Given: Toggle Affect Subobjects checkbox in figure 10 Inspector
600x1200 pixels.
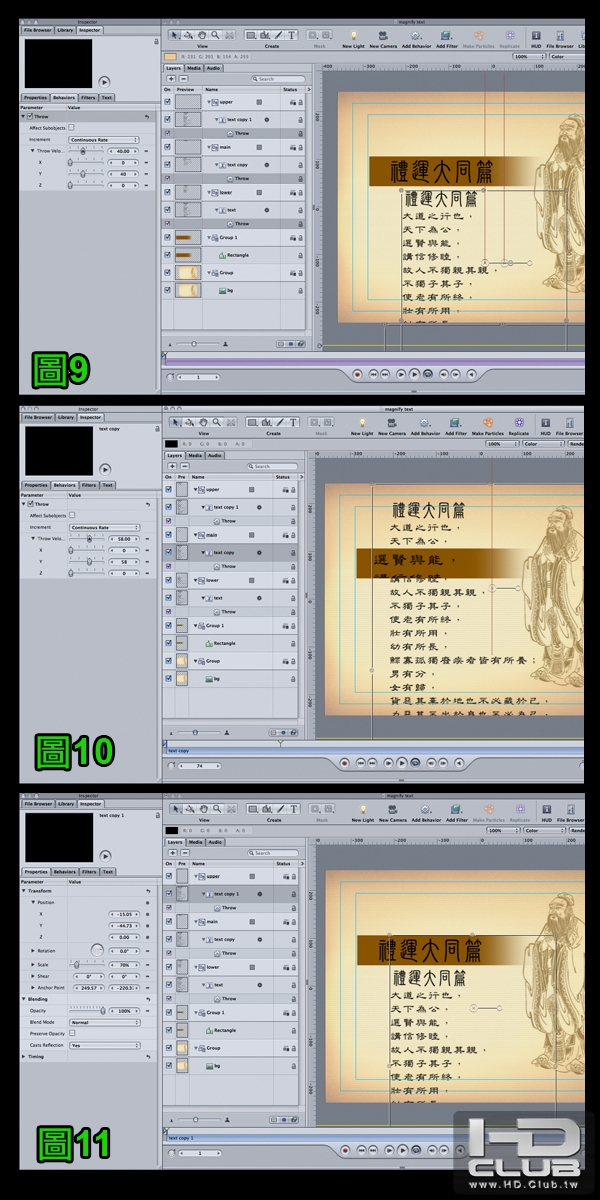Looking at the screenshot, I should (72, 515).
